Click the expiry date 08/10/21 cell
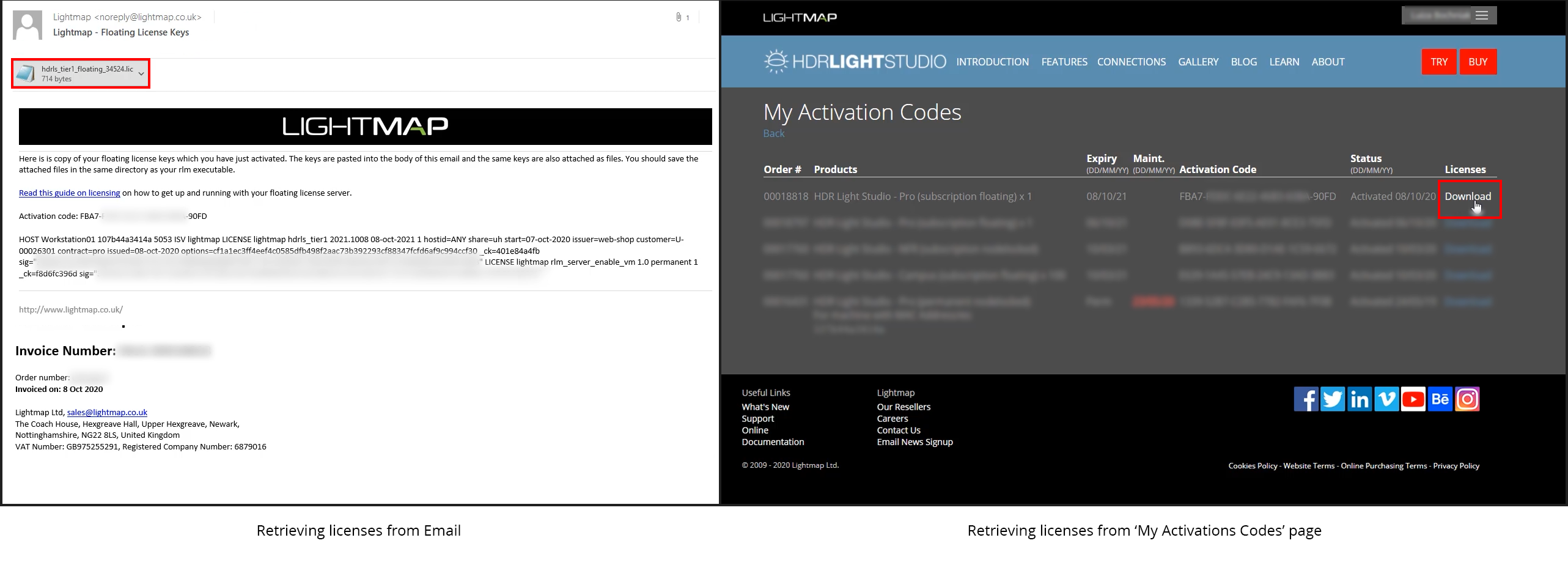The height and width of the screenshot is (576, 1568). pos(1106,196)
